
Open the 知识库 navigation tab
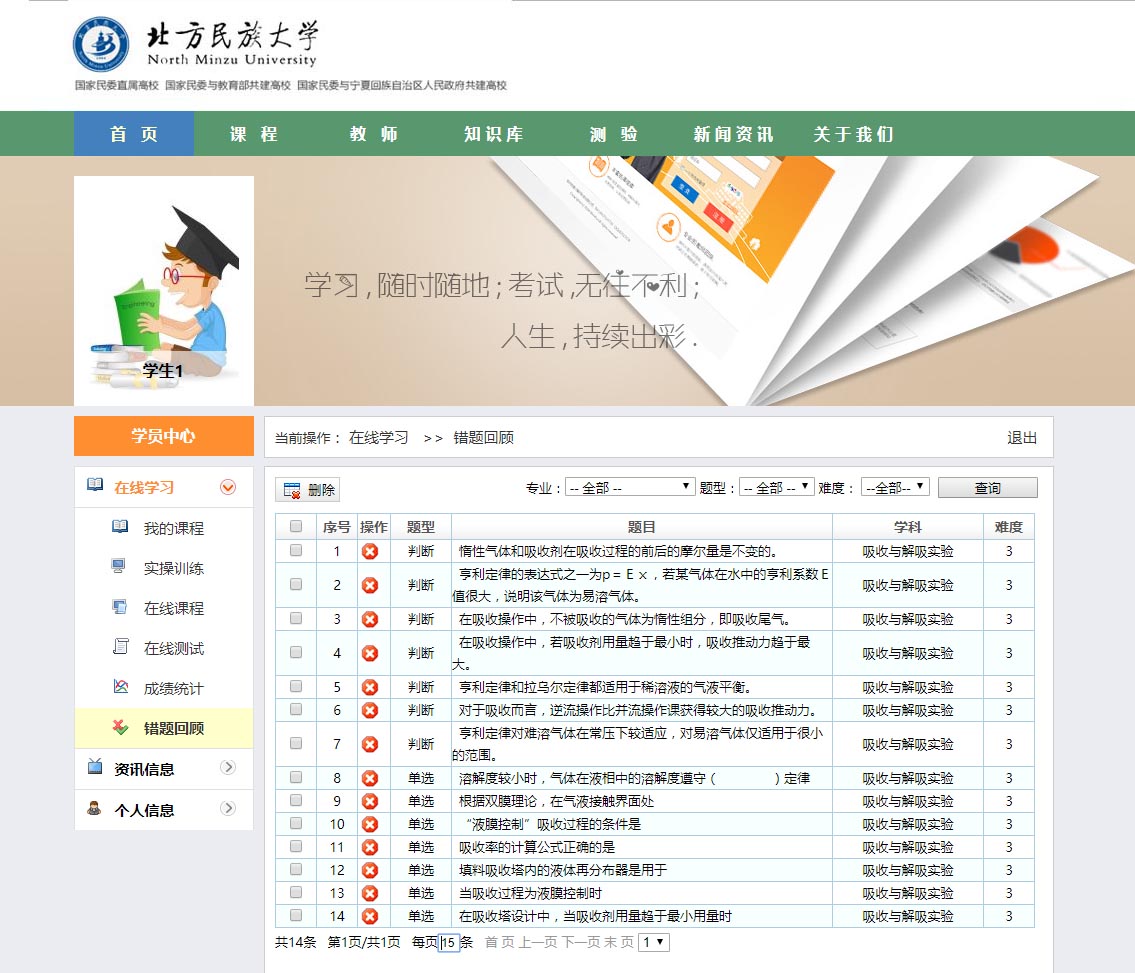(494, 134)
